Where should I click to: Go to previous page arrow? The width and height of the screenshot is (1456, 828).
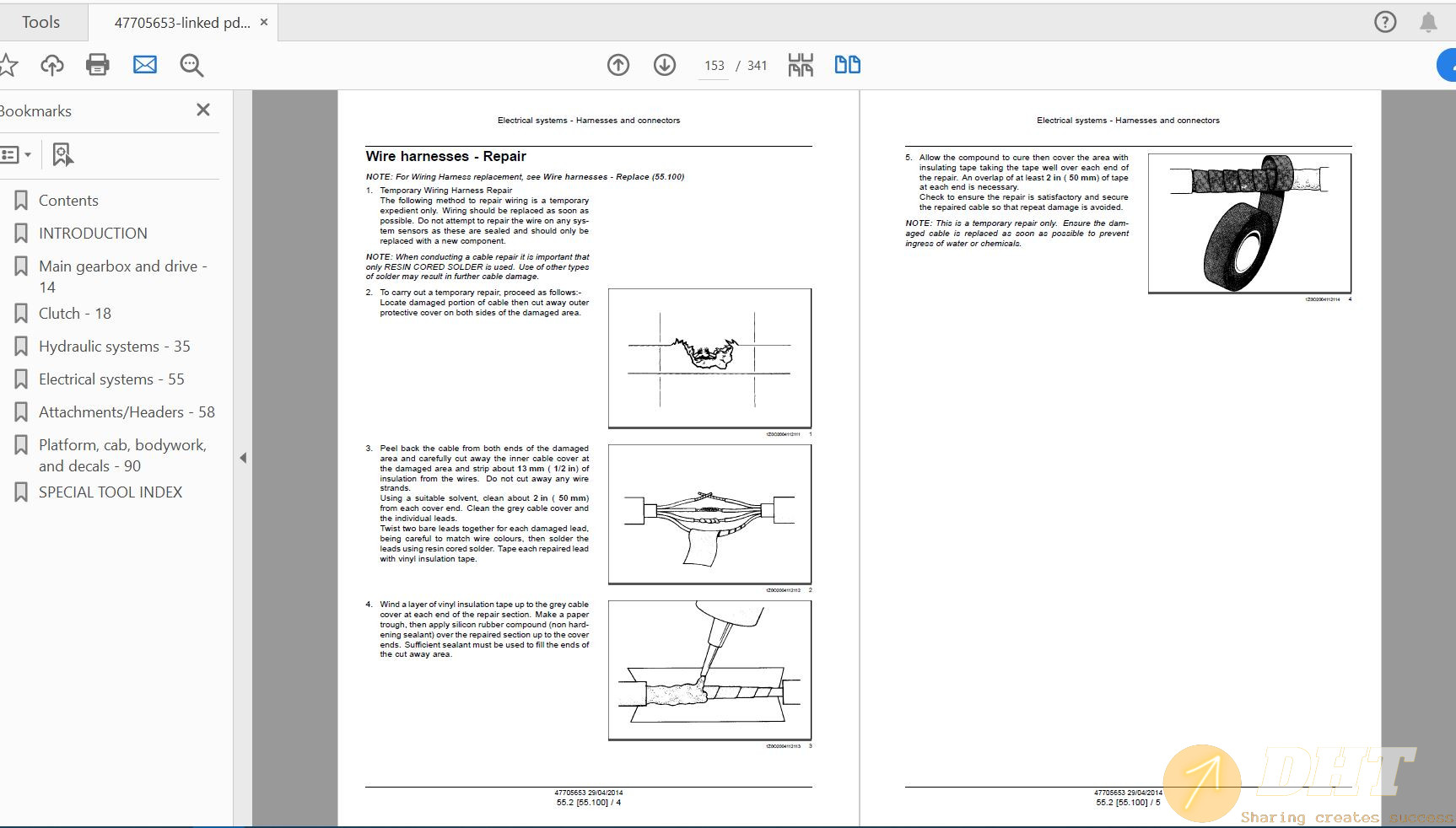(618, 65)
